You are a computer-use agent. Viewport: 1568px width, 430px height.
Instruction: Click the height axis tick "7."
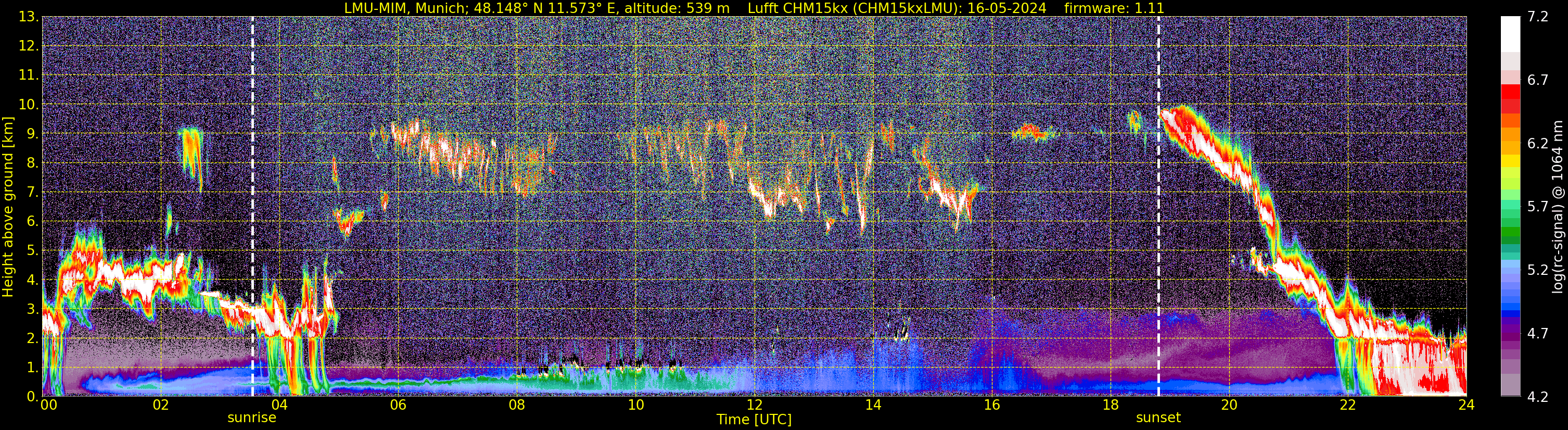click(x=32, y=193)
